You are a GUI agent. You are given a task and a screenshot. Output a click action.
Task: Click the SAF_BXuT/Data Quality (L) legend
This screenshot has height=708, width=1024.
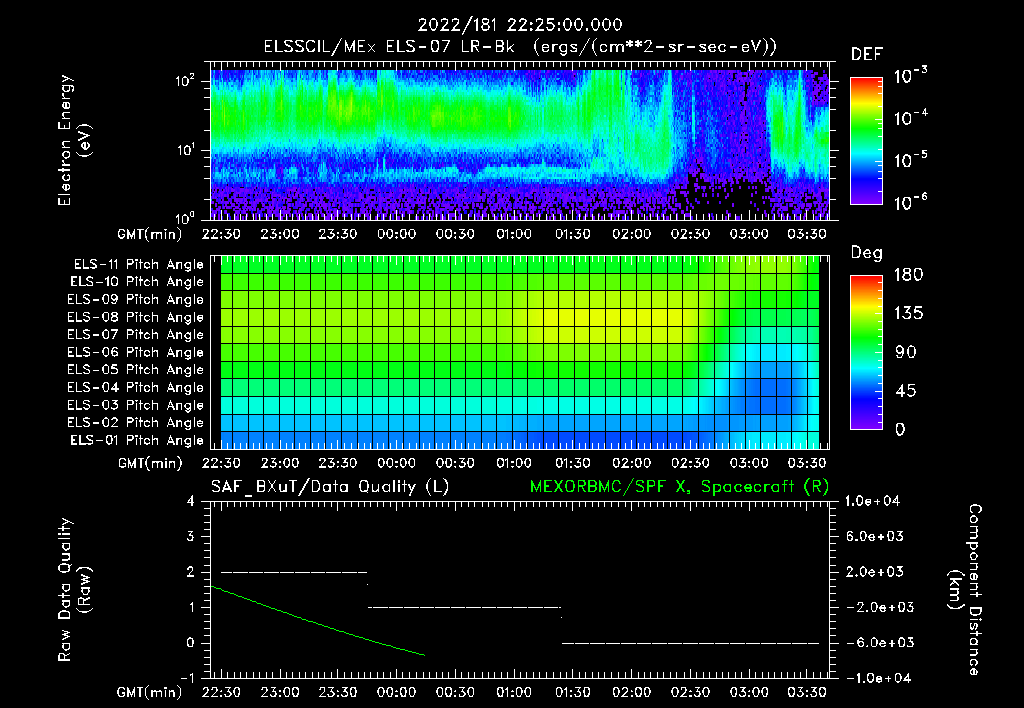330,487
